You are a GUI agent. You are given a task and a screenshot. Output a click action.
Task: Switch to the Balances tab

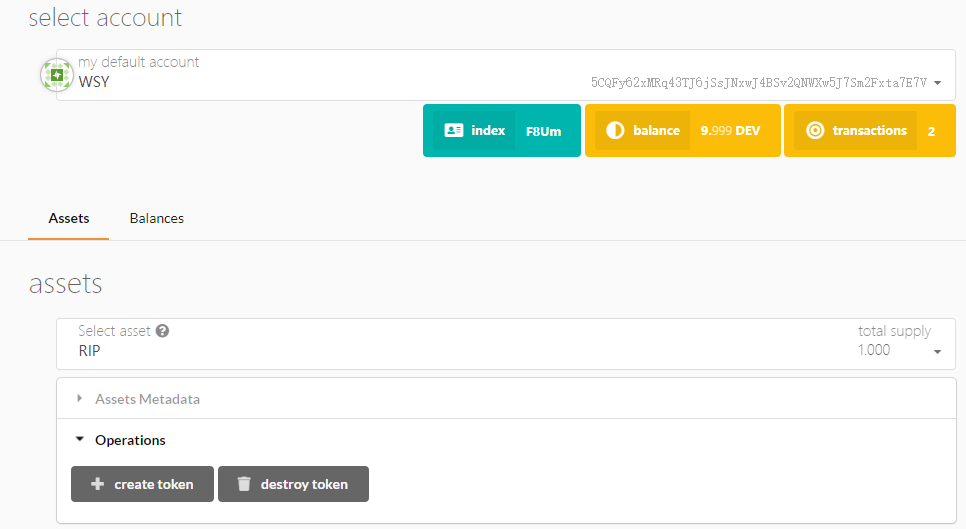coord(157,218)
